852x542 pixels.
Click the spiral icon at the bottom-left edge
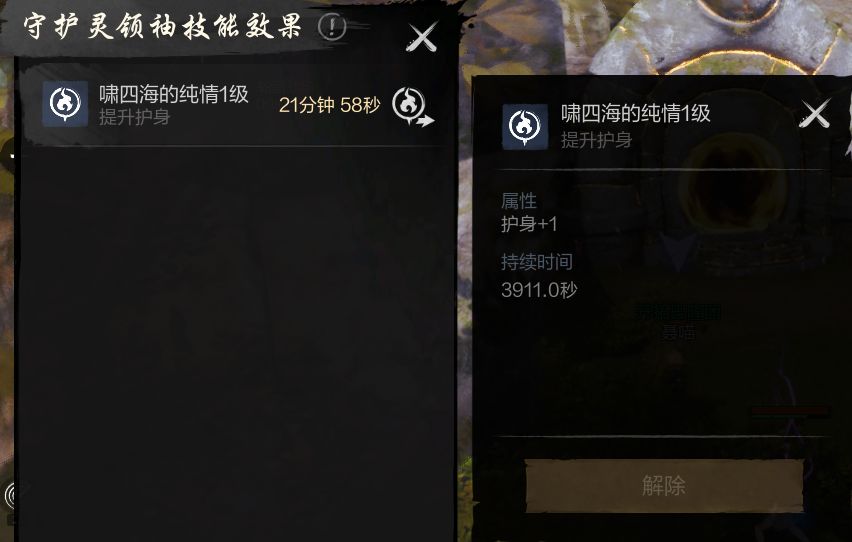pyautogui.click(x=10, y=496)
